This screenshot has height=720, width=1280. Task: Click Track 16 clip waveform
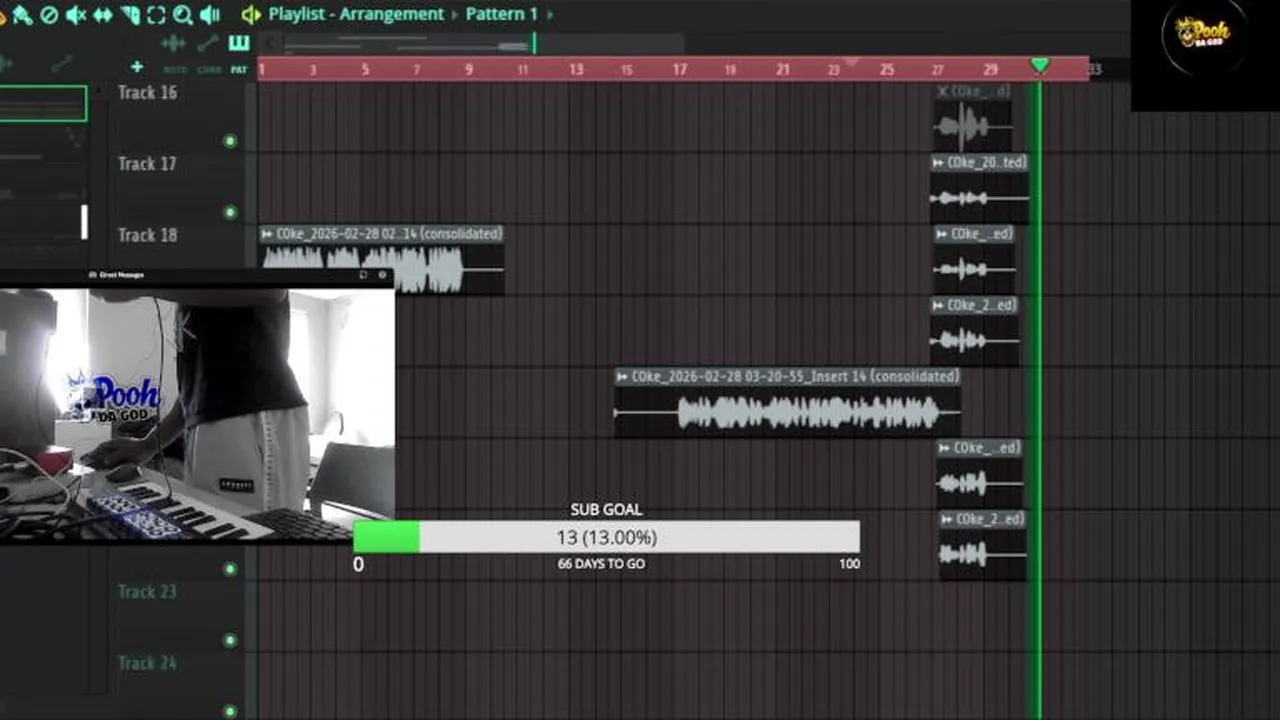pyautogui.click(x=973, y=126)
